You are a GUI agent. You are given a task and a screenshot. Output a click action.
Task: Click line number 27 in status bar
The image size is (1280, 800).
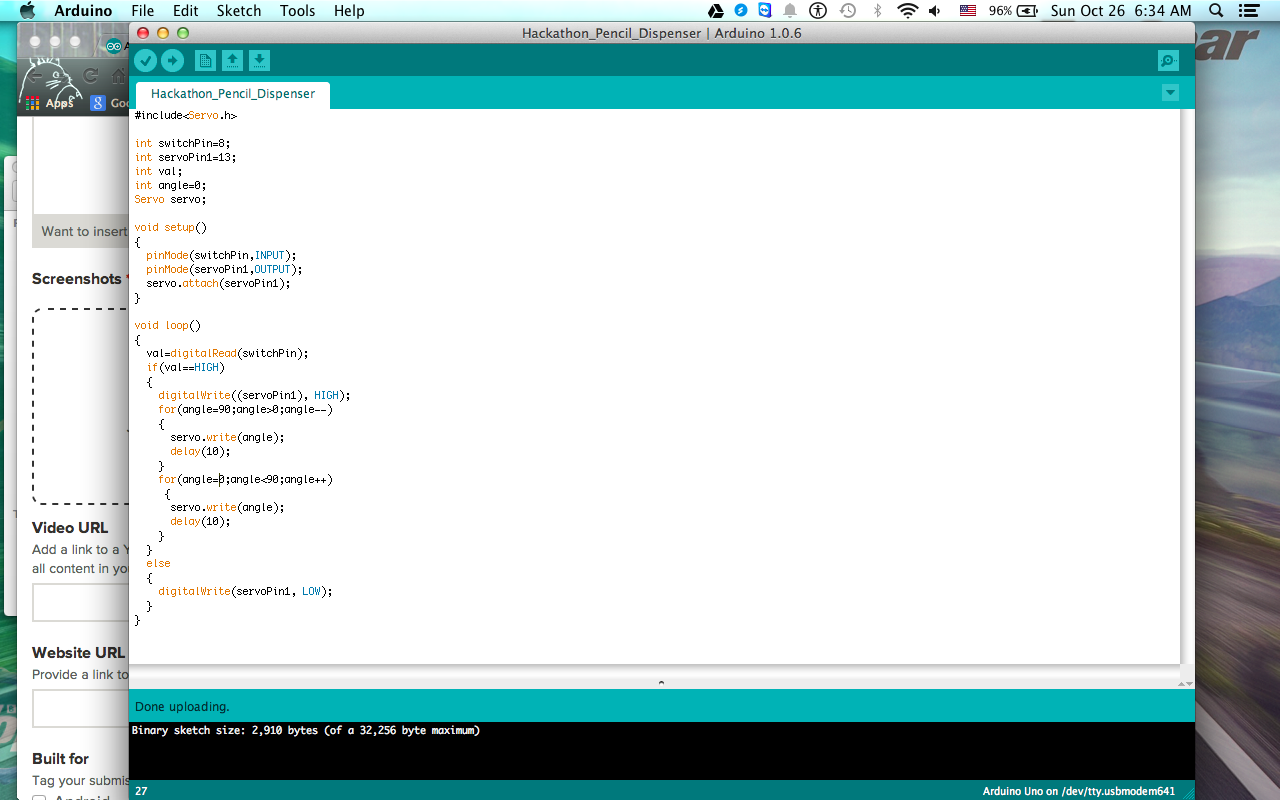coord(141,791)
